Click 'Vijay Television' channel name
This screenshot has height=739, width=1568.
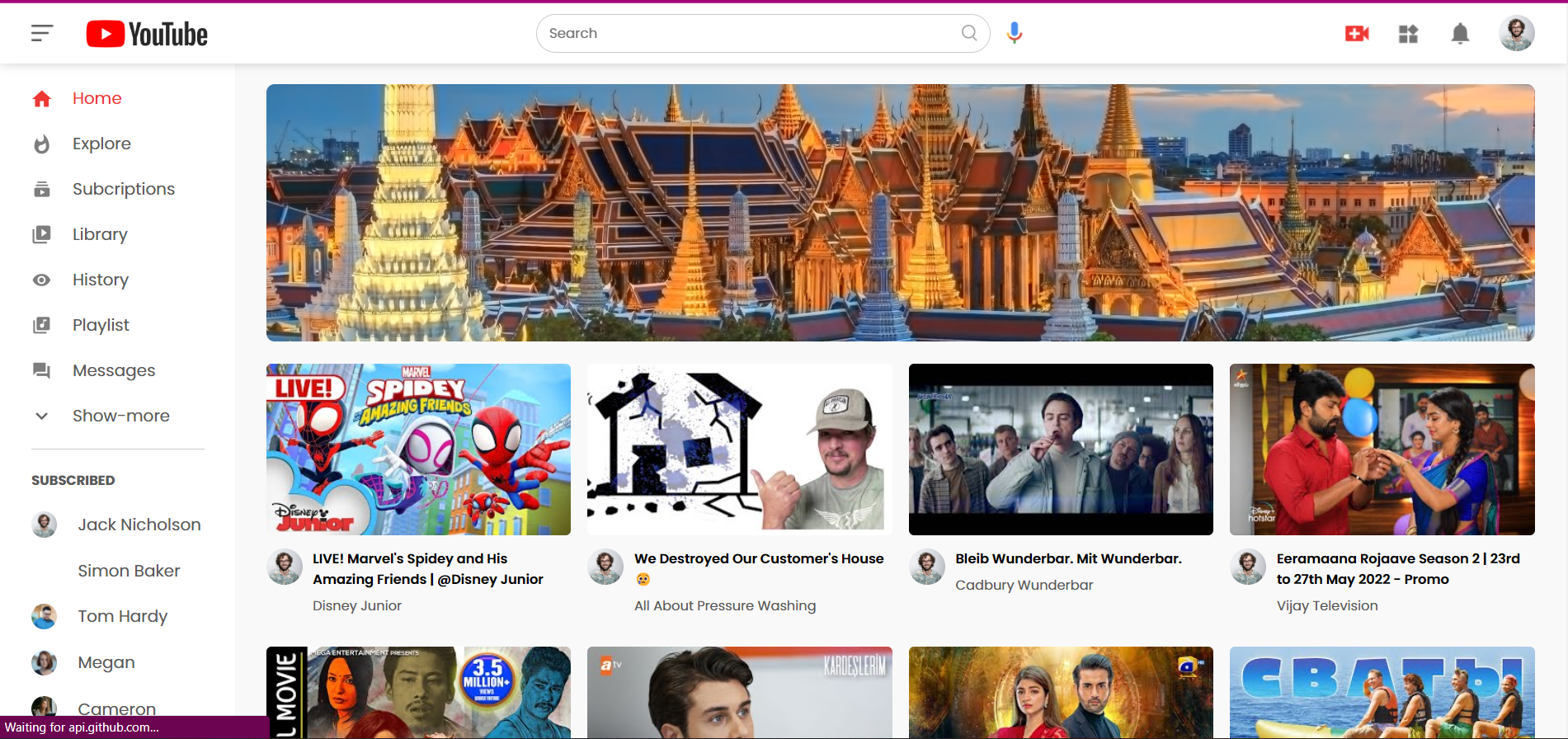(1327, 605)
